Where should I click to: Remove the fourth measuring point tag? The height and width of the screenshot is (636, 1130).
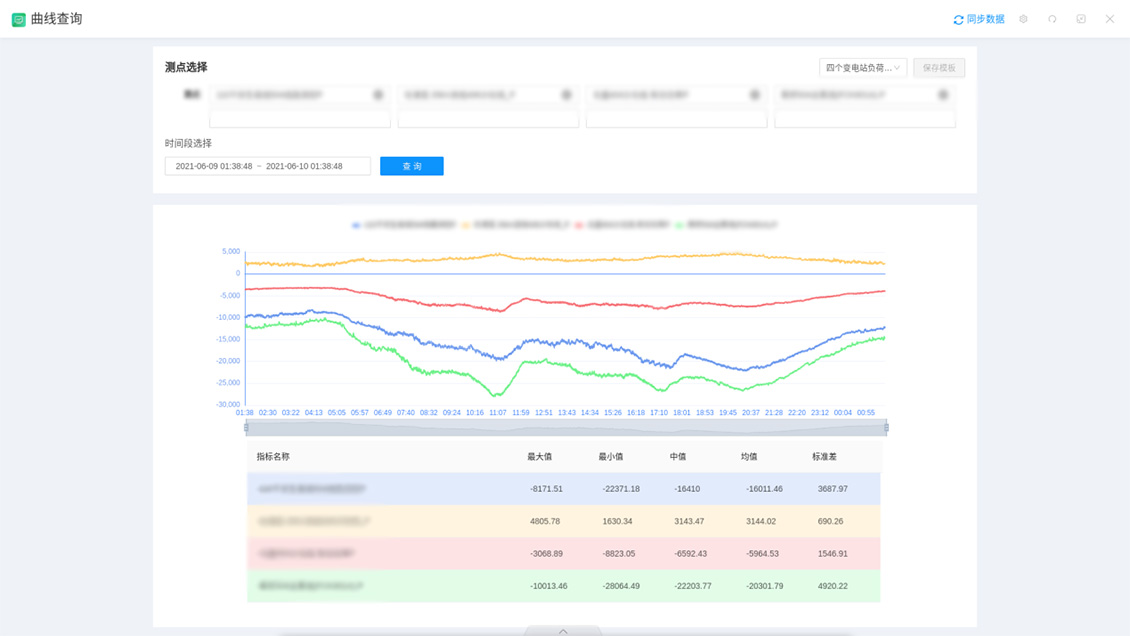coord(943,95)
